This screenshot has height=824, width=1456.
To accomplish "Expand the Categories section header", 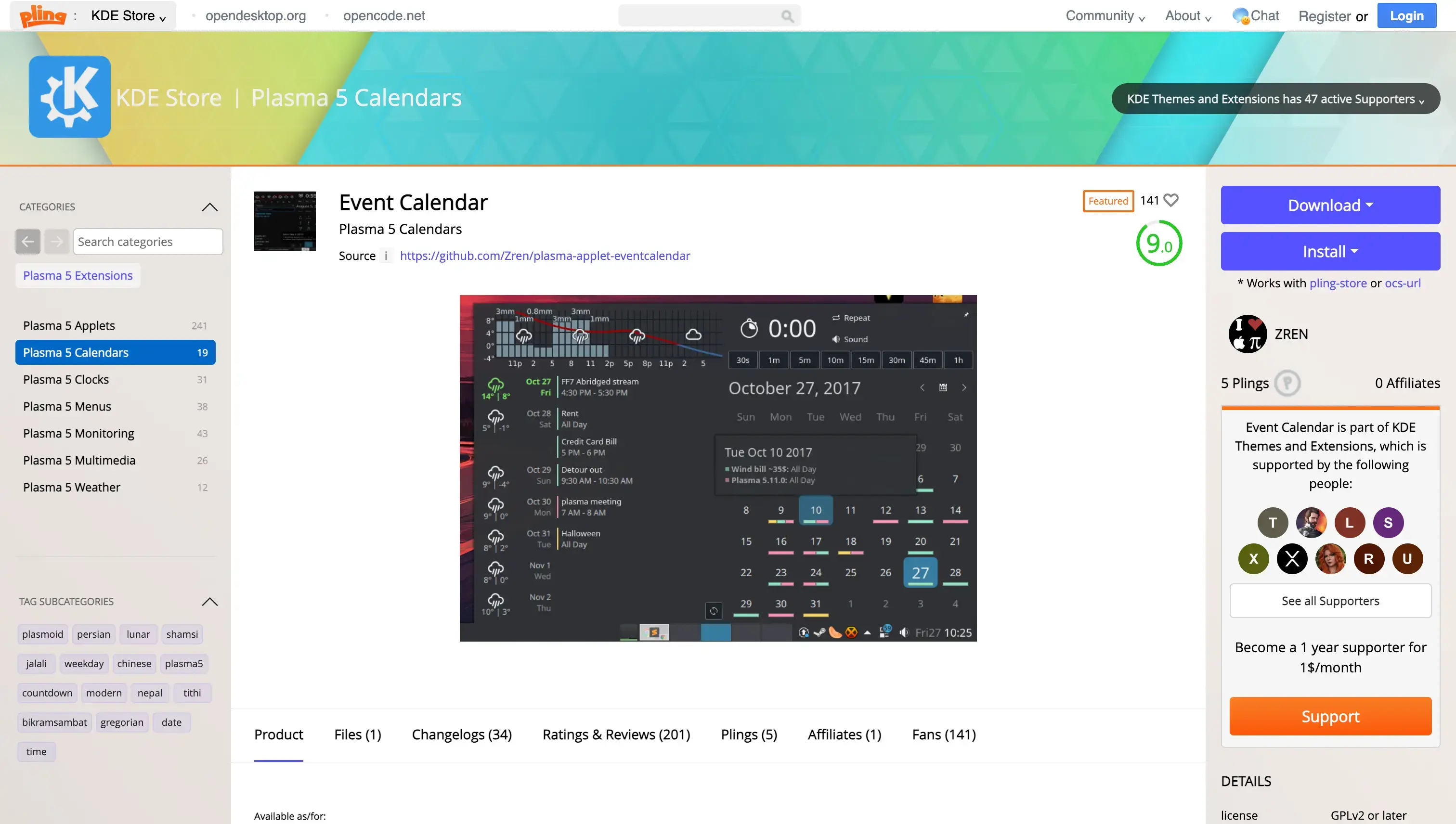I will (210, 207).
